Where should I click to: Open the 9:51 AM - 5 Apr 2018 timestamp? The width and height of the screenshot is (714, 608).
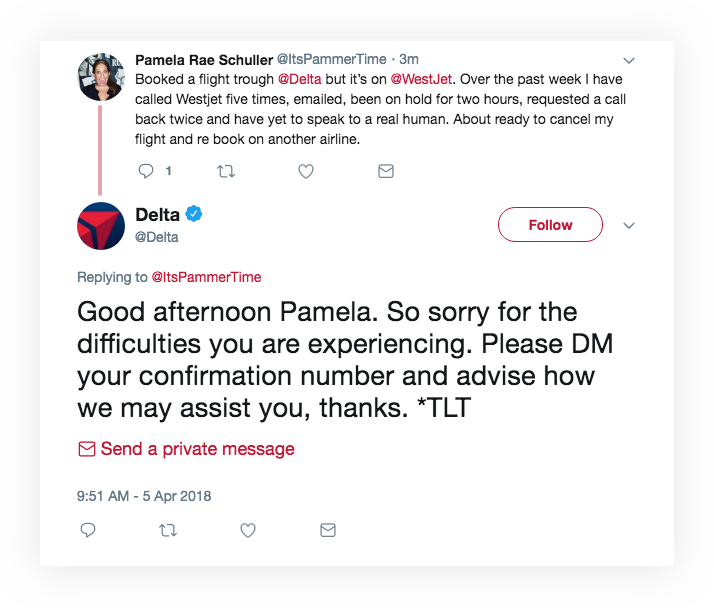point(144,496)
